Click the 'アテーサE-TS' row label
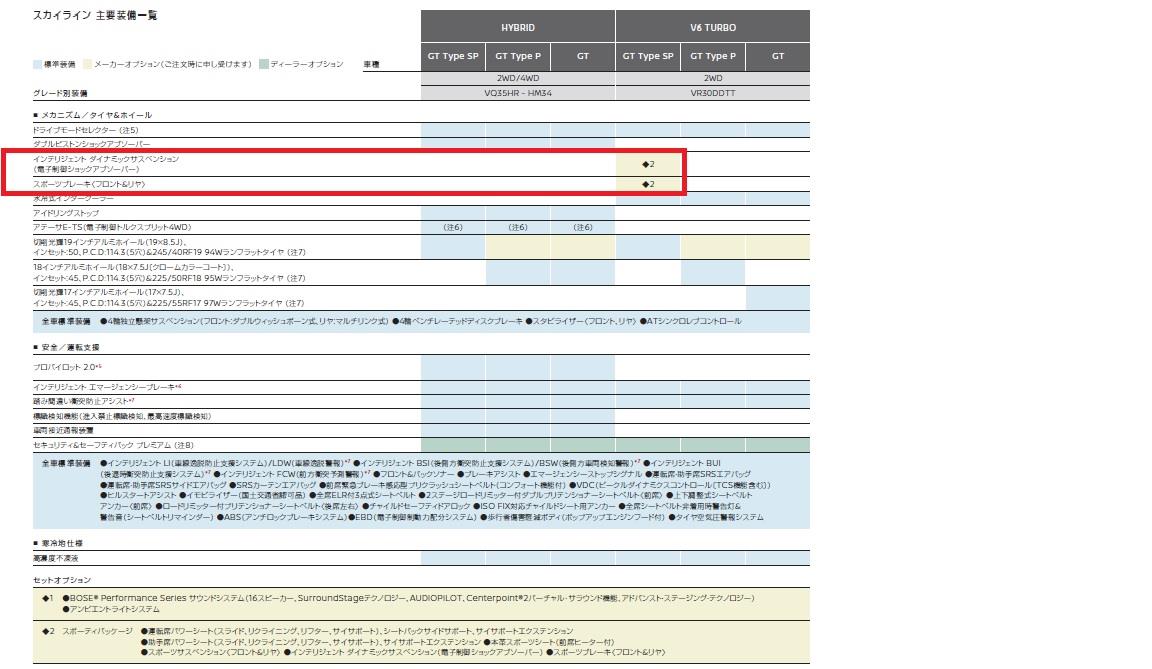 [x=112, y=228]
